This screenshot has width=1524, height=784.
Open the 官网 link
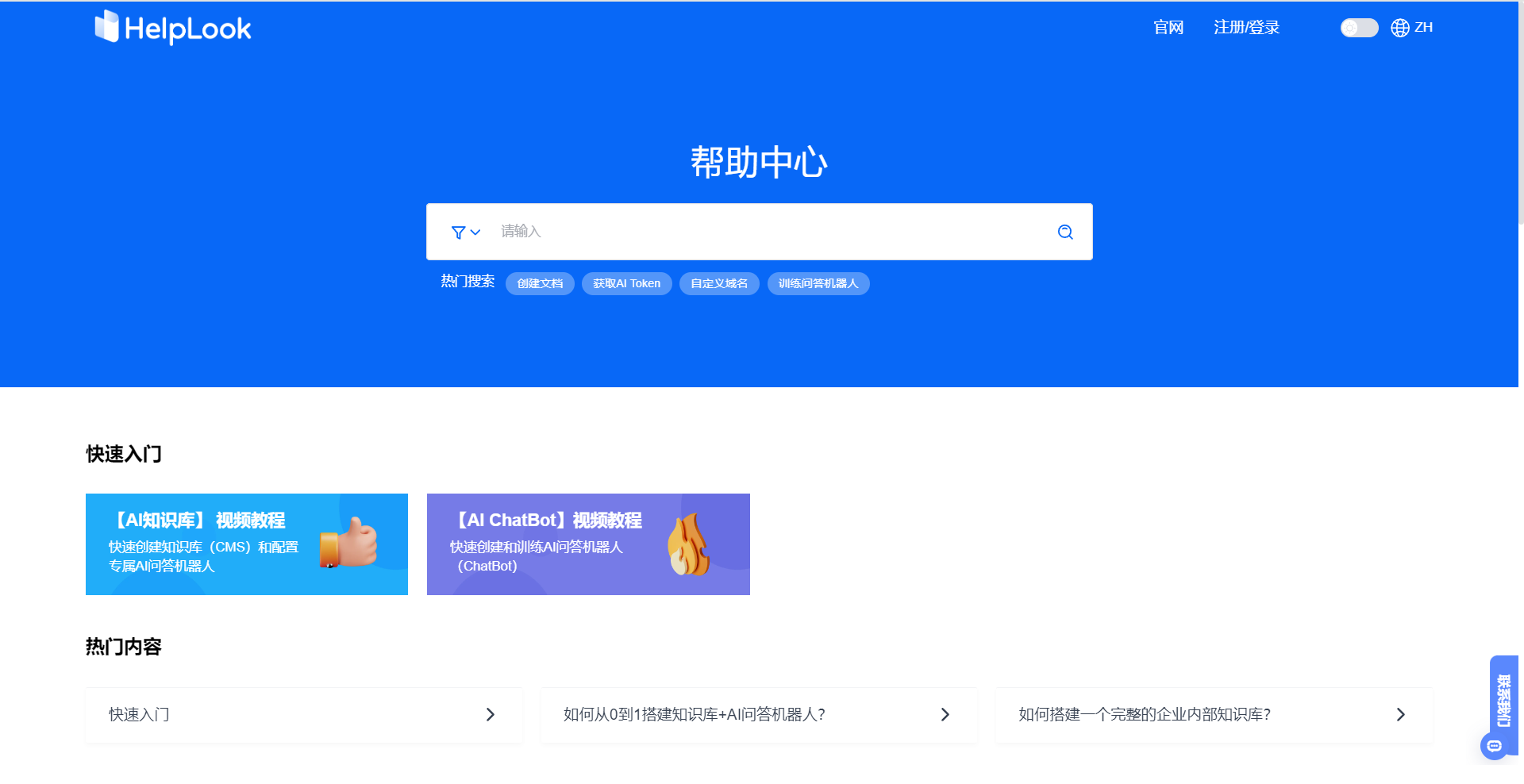[1168, 28]
